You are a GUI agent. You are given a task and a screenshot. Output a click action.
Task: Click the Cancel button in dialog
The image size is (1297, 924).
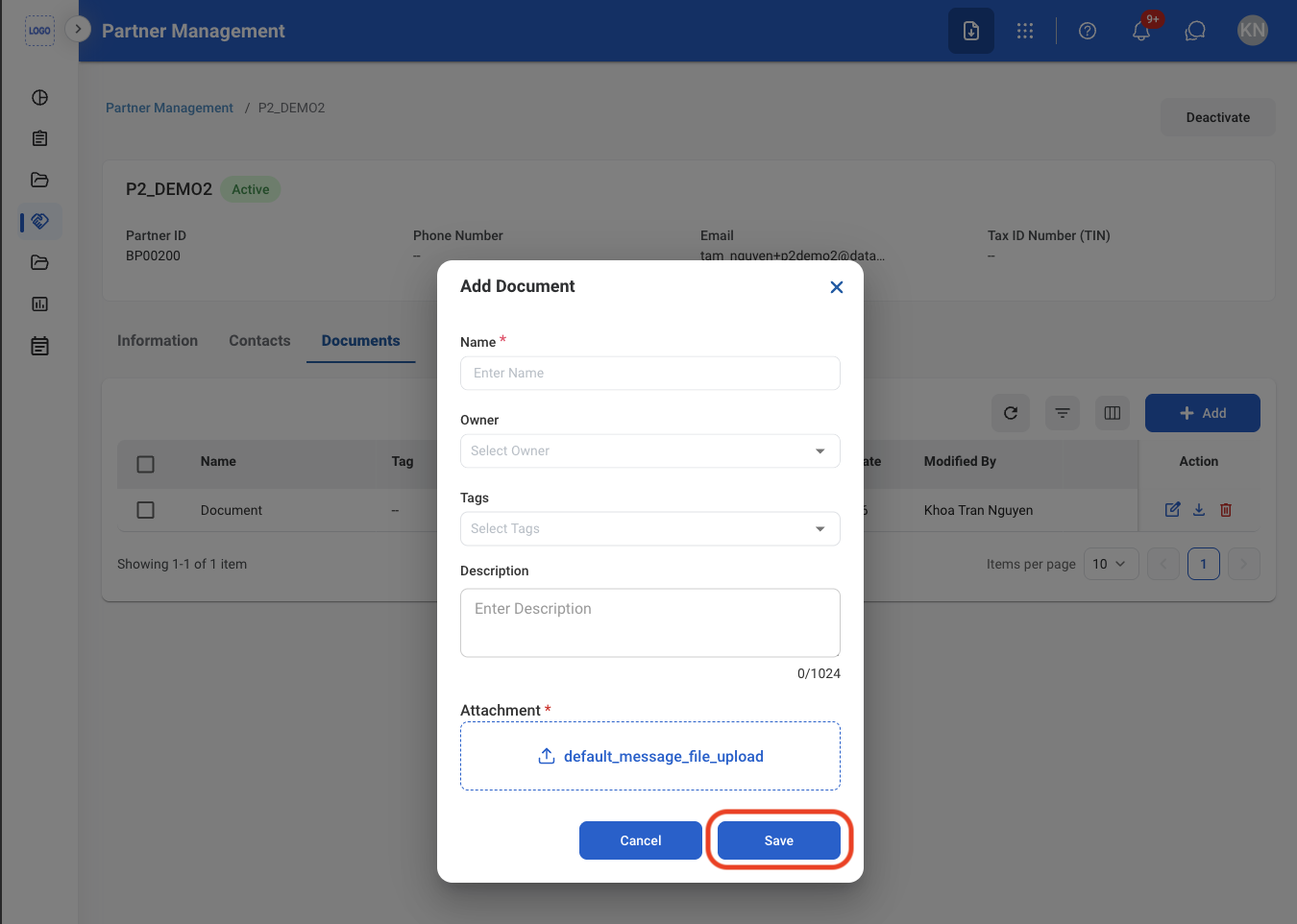click(x=641, y=840)
